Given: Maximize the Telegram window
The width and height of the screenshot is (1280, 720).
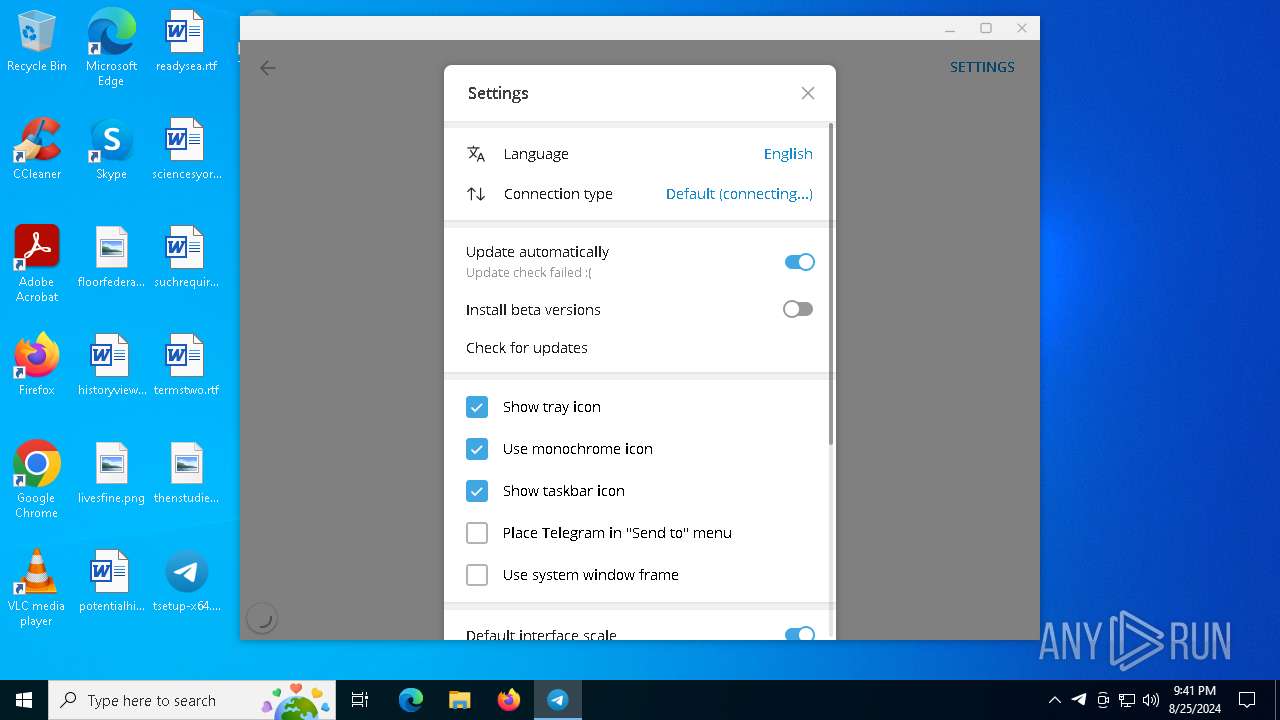Looking at the screenshot, I should tap(986, 28).
